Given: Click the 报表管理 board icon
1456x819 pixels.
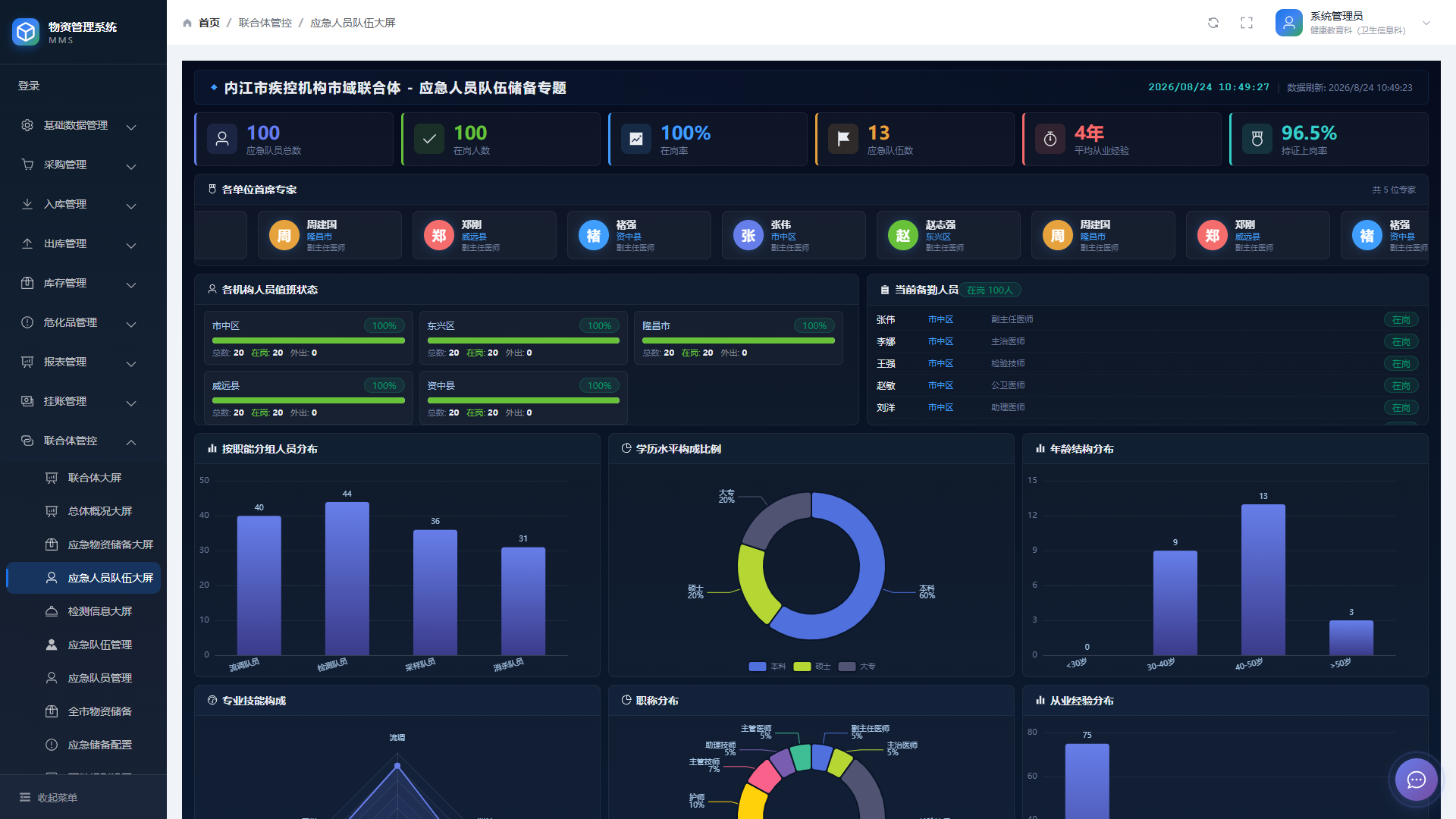Looking at the screenshot, I should pyautogui.click(x=27, y=362).
